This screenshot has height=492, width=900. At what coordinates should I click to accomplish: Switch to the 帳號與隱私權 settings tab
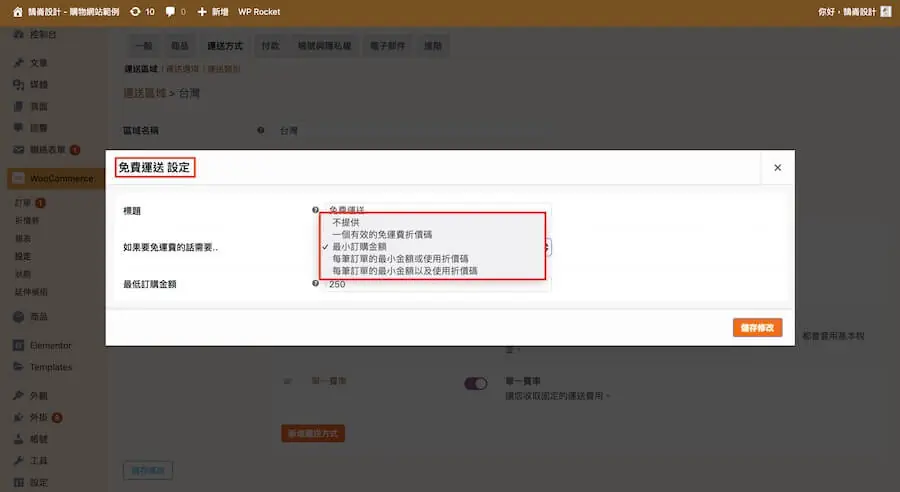(324, 45)
